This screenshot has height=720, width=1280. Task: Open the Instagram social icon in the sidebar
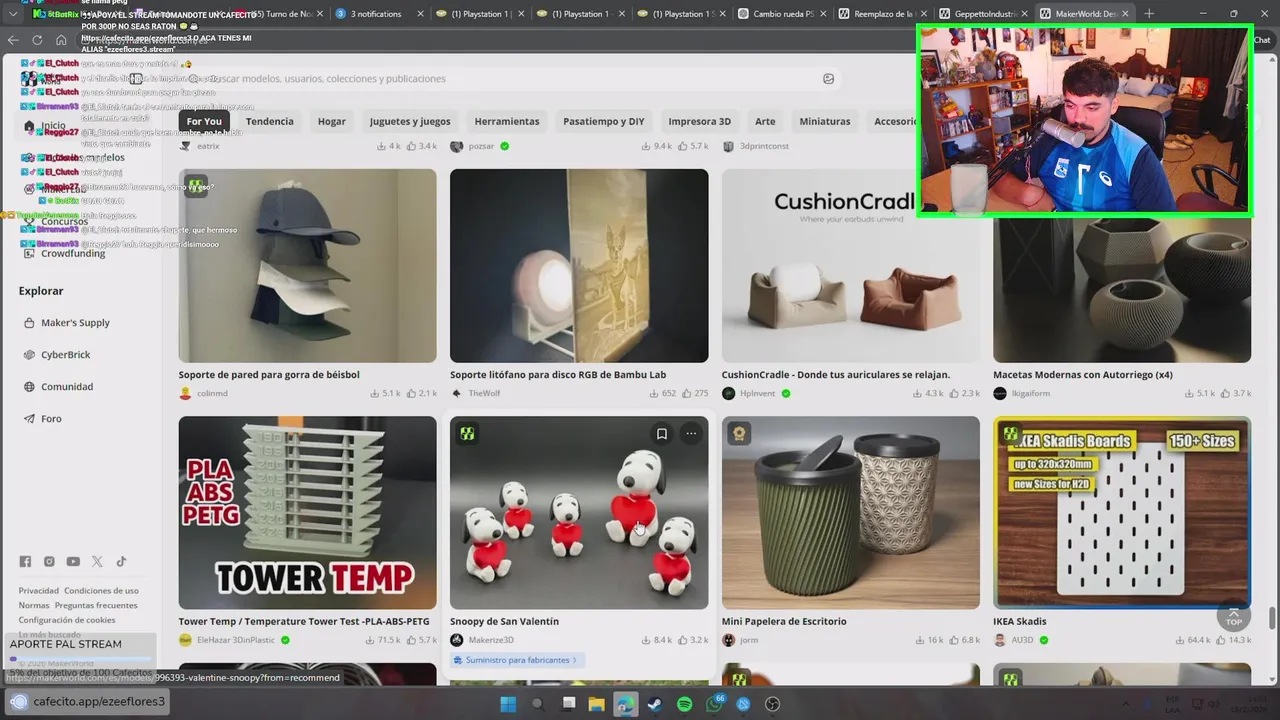[x=49, y=562]
